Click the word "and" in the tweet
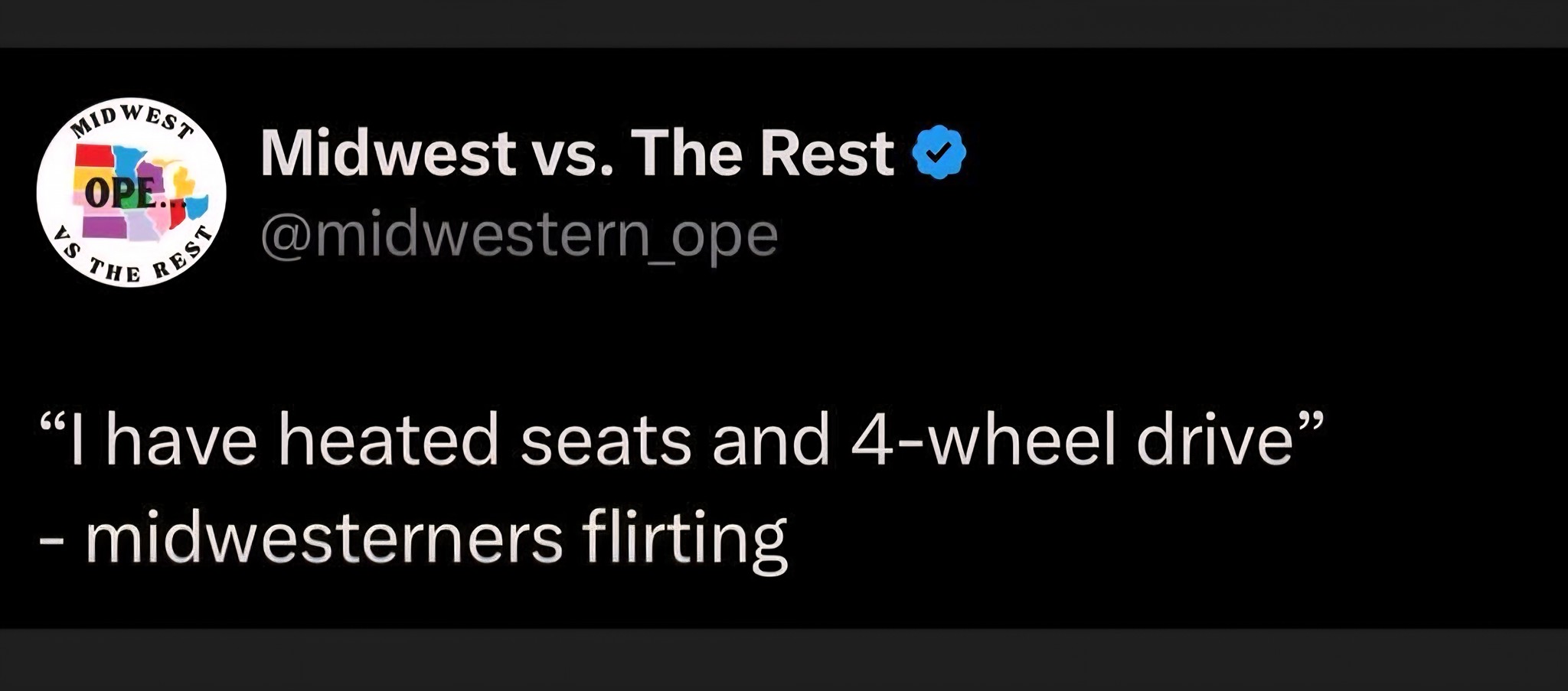The image size is (1568, 691). pos(771,440)
